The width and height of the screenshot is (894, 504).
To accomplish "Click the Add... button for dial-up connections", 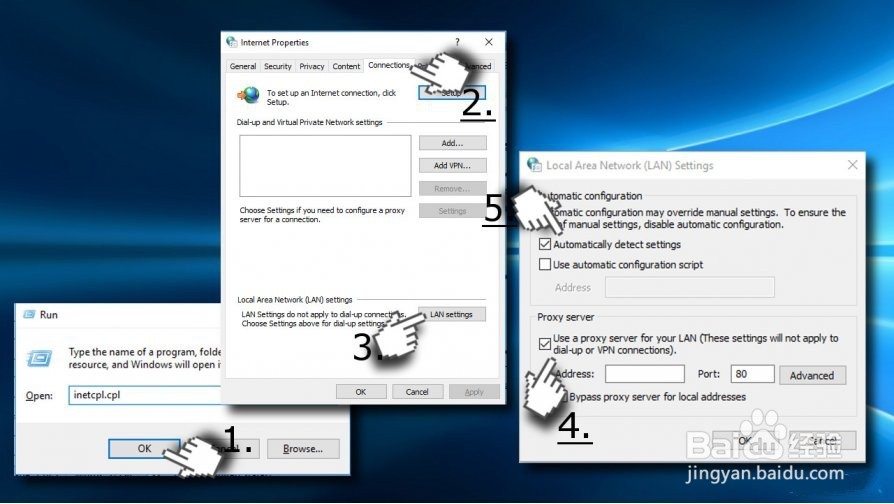I will pyautogui.click(x=453, y=143).
